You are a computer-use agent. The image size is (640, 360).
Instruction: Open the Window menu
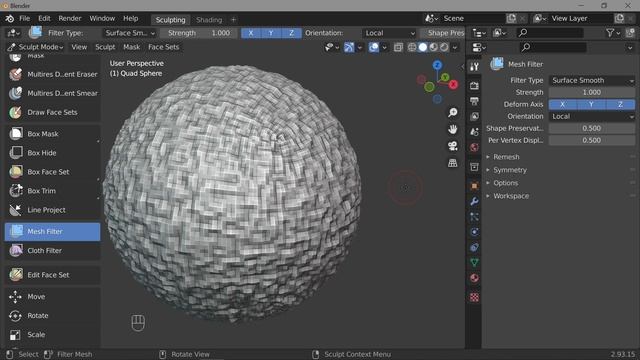pyautogui.click(x=102, y=19)
